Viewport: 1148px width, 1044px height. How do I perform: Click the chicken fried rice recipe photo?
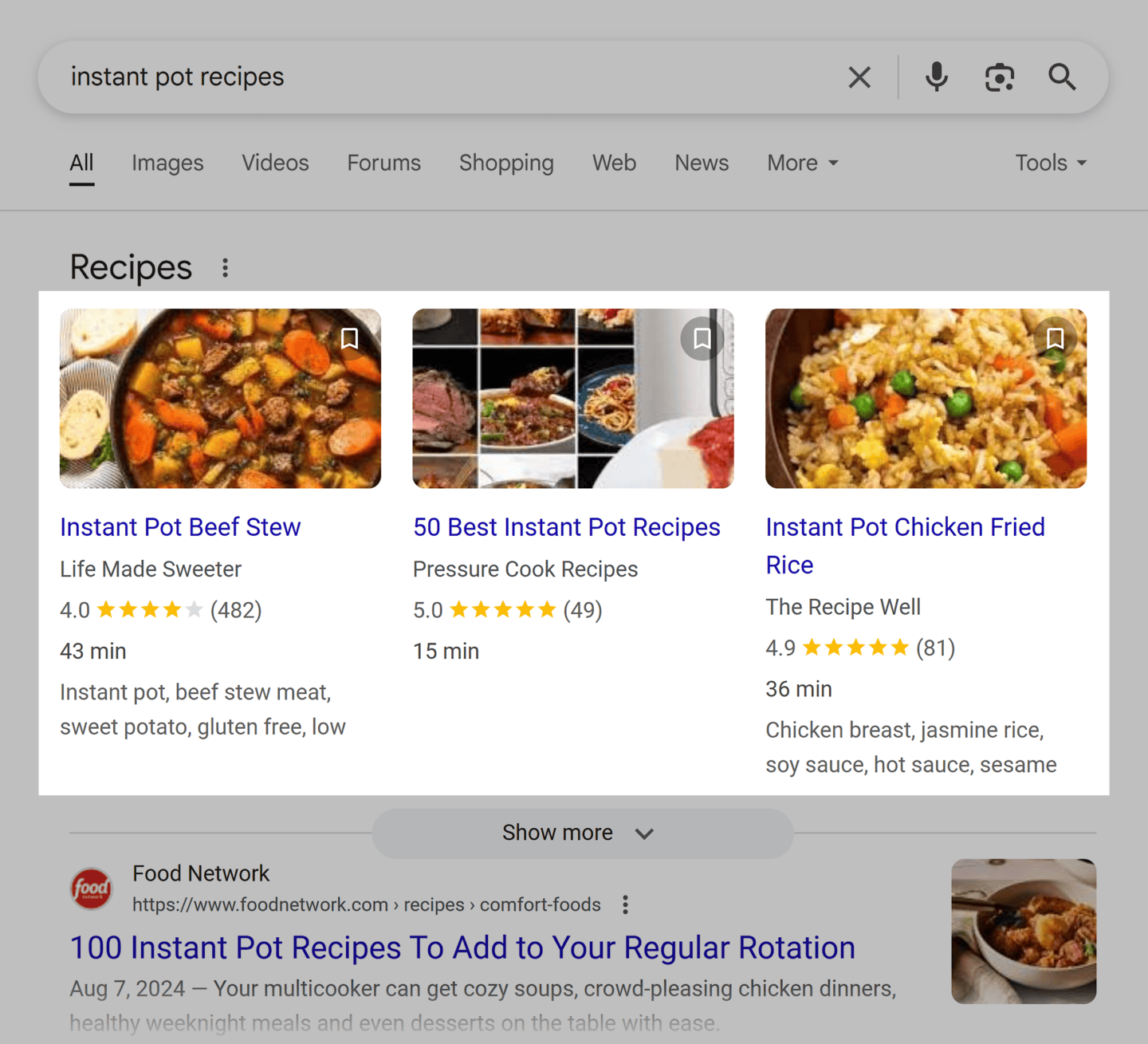pyautogui.click(x=925, y=399)
